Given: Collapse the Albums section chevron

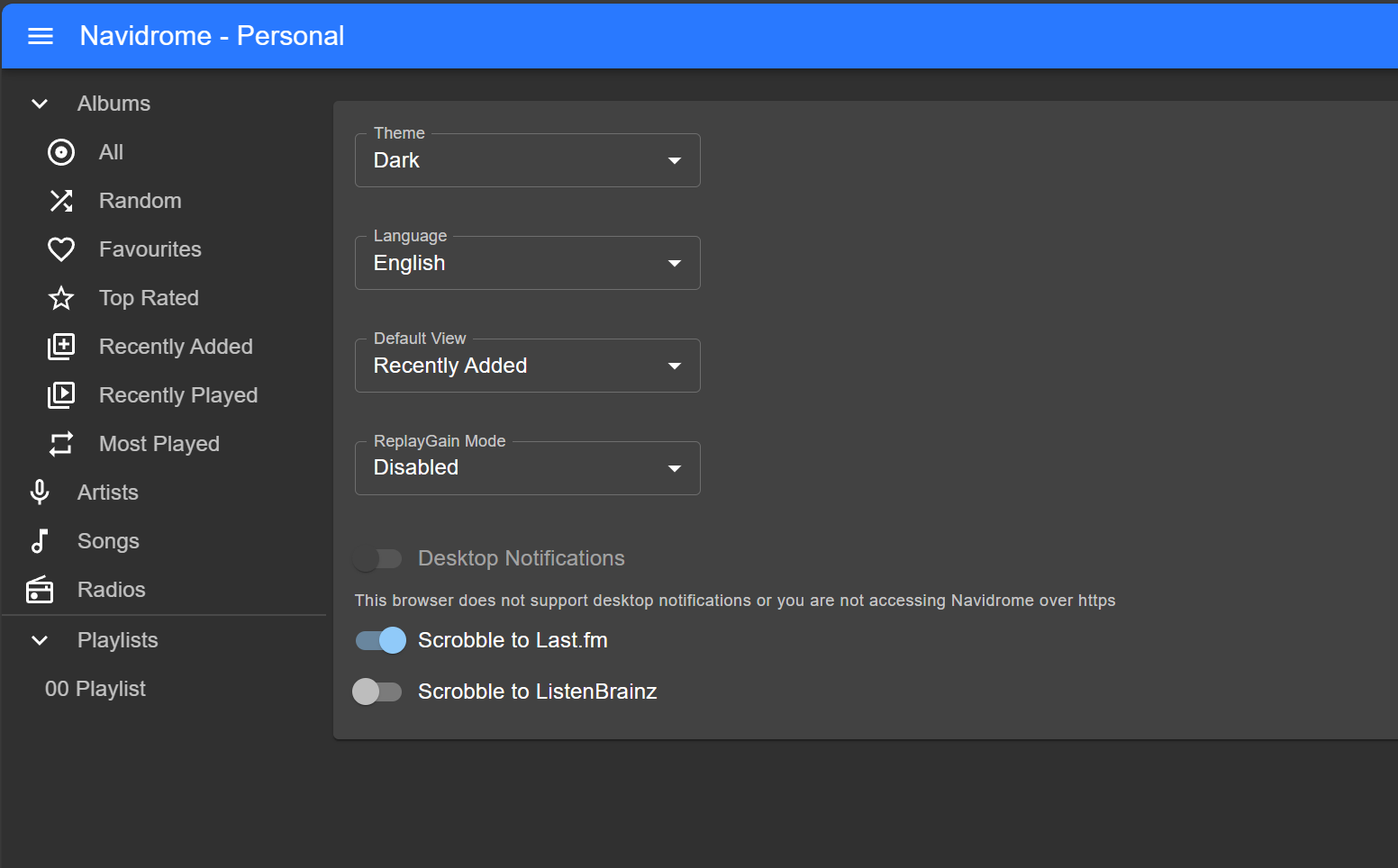Looking at the screenshot, I should [x=40, y=104].
